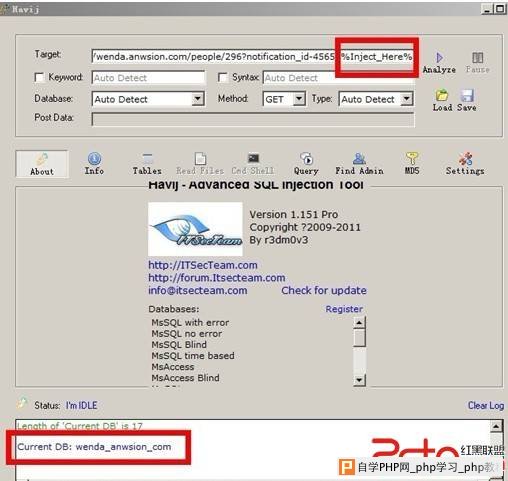Click the Register link
Image resolution: width=508 pixels, height=481 pixels.
[344, 309]
